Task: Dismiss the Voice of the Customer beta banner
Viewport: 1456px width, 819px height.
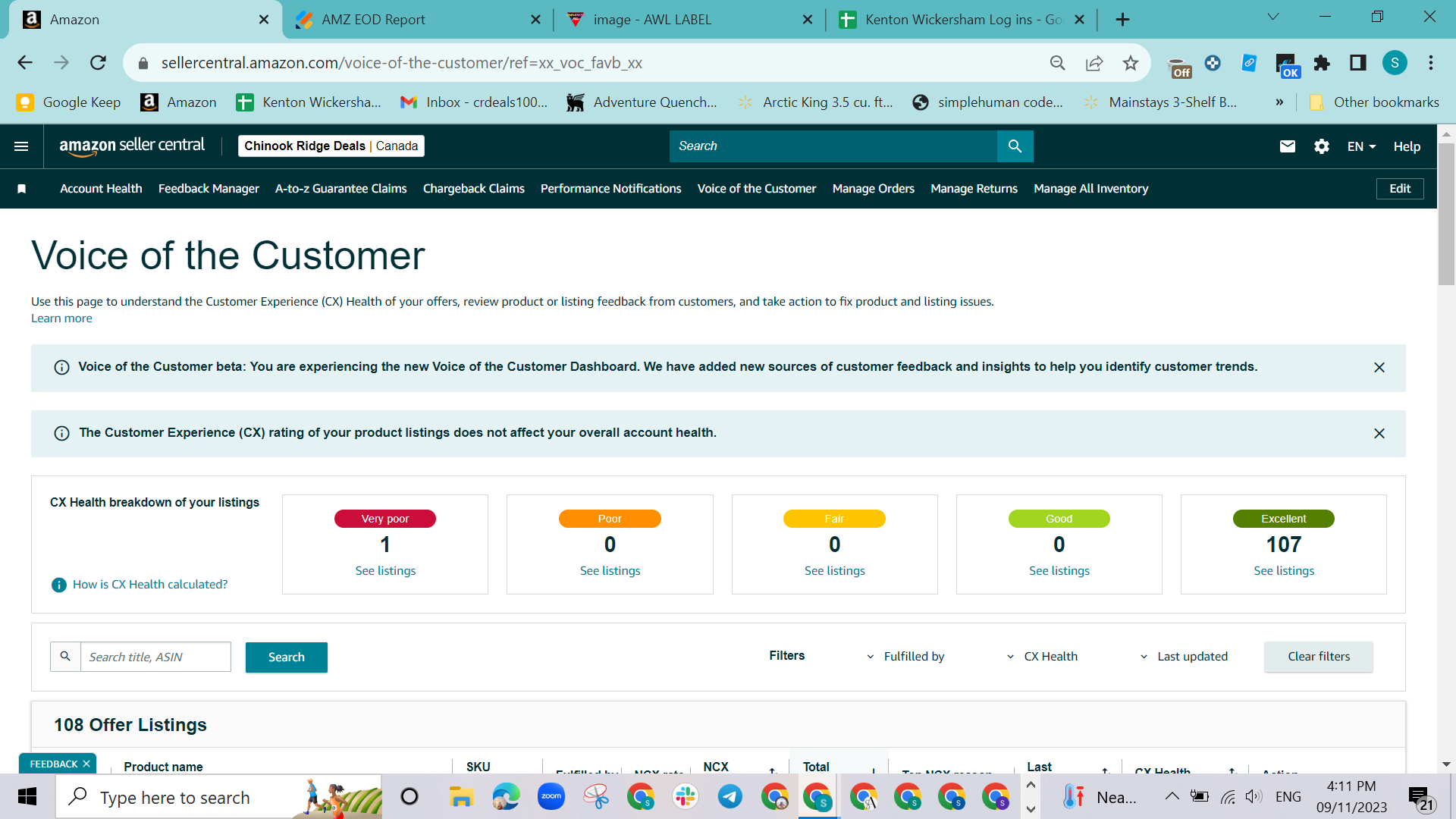Action: click(x=1379, y=368)
